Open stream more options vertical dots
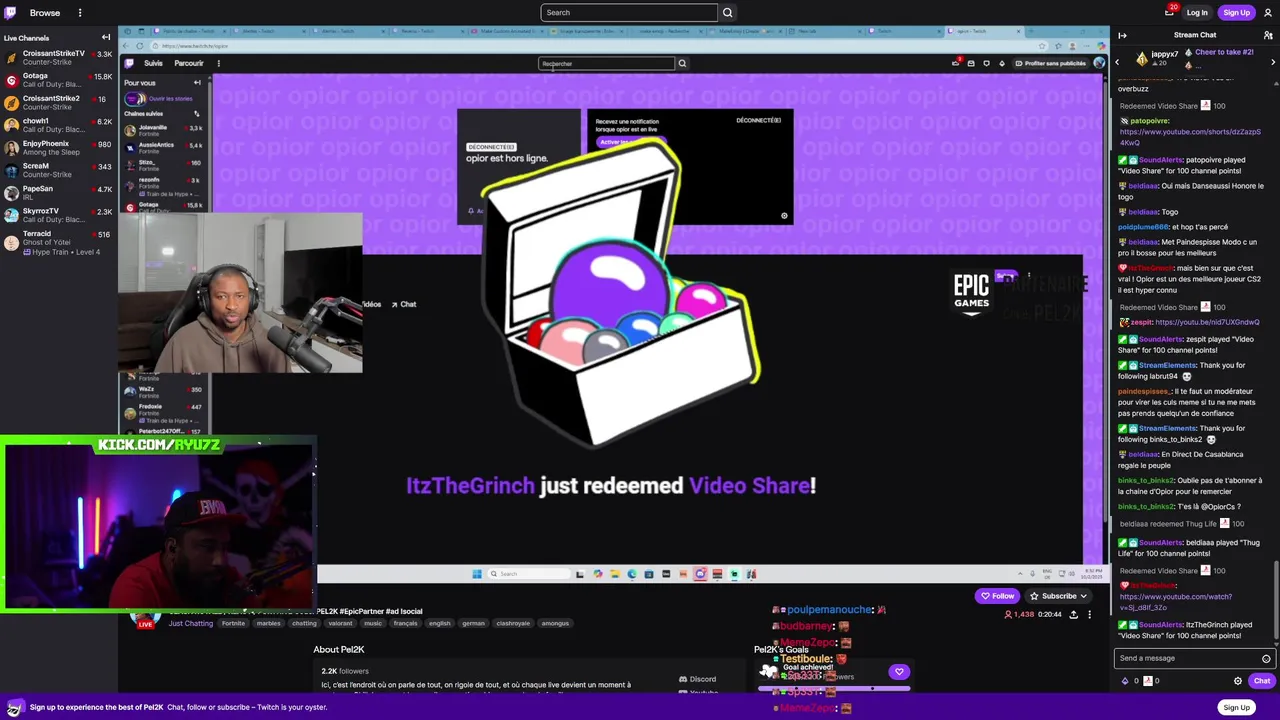 (x=1089, y=614)
